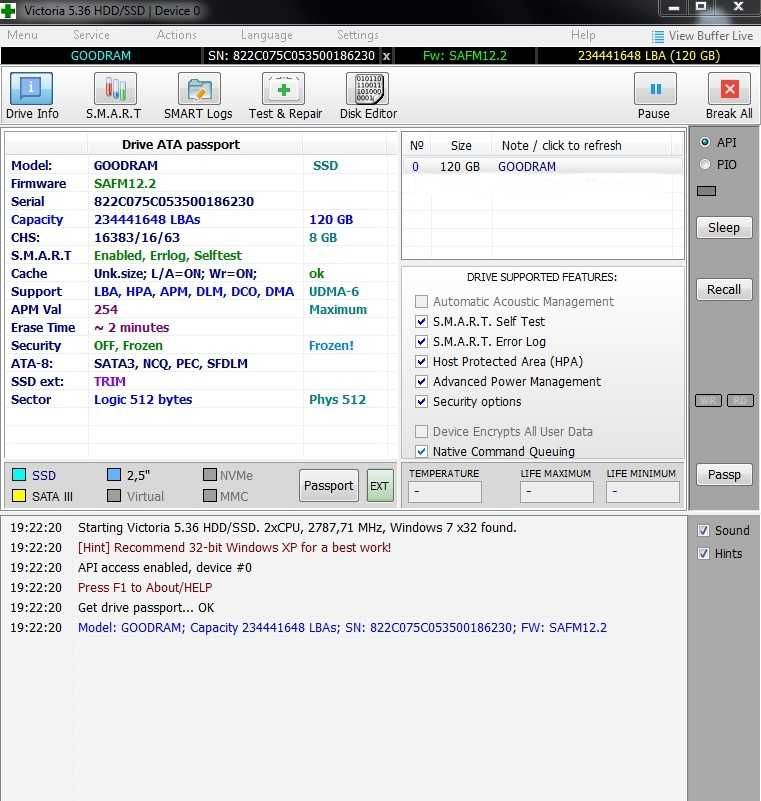Click the Victoria green cross app icon

(8, 10)
